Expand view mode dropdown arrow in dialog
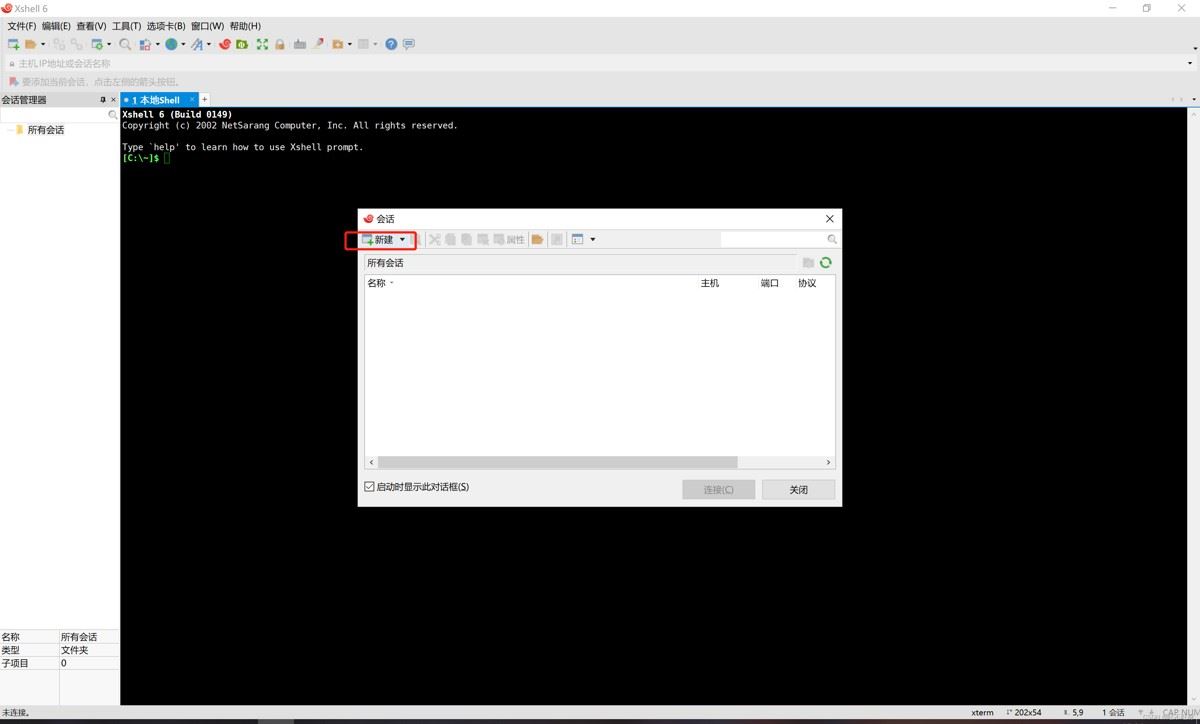The height and width of the screenshot is (724, 1200). click(593, 240)
